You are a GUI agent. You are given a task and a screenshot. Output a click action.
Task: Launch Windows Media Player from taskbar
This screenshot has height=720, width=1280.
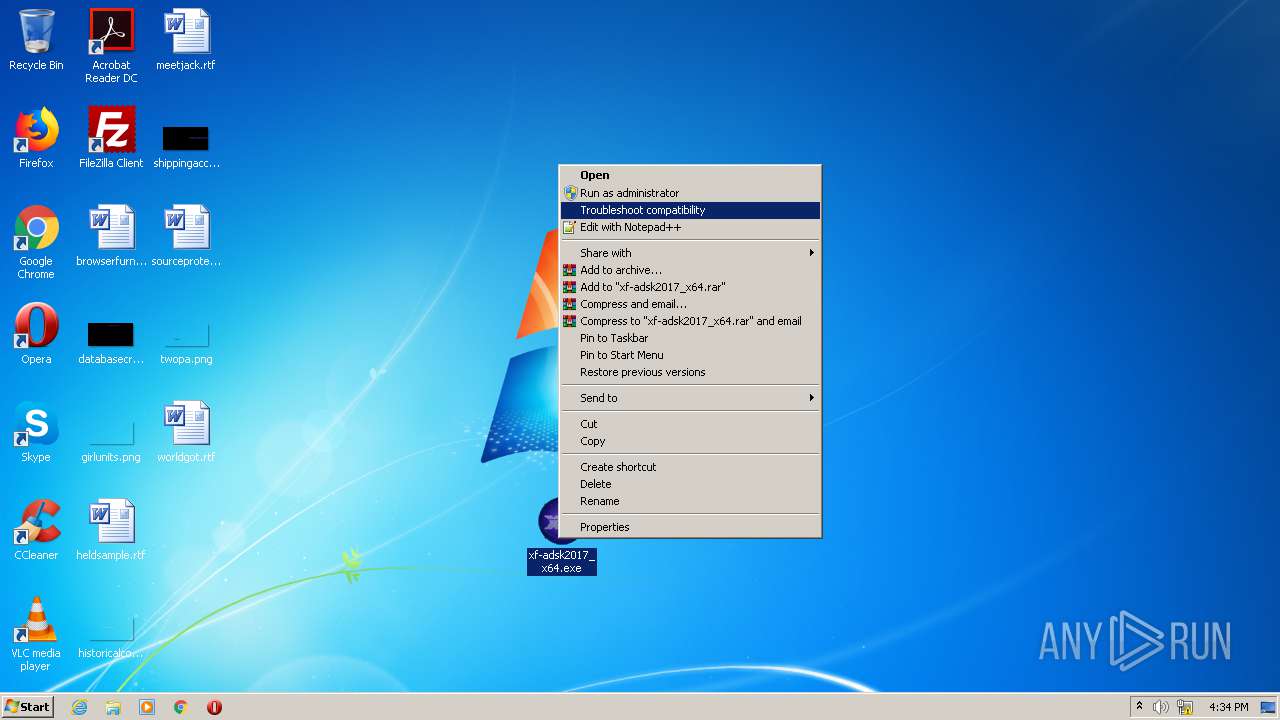[x=147, y=707]
